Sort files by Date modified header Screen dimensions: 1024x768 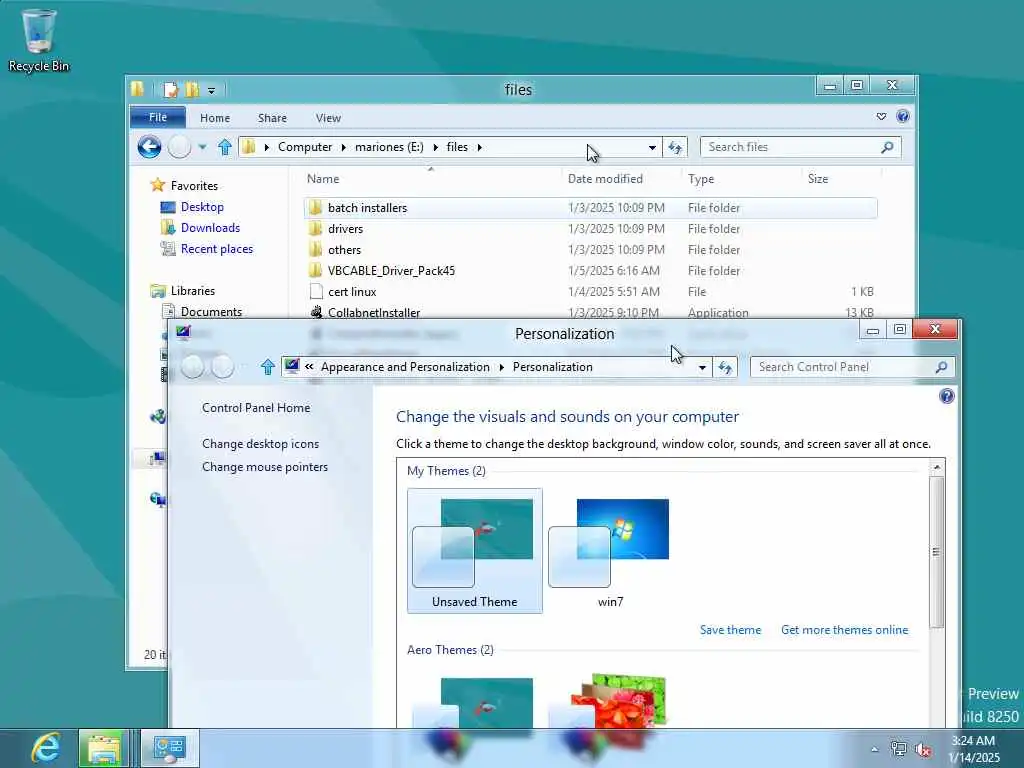click(x=621, y=179)
